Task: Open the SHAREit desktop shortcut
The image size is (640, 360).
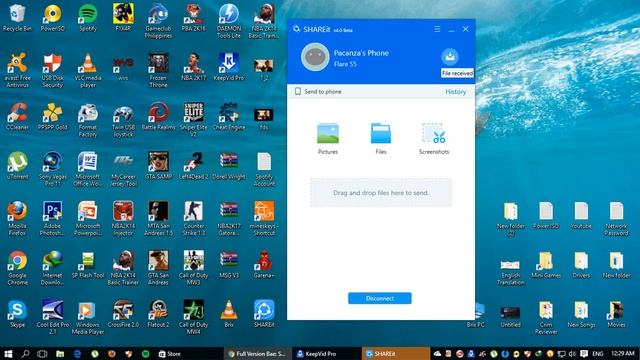Action: (x=264, y=314)
